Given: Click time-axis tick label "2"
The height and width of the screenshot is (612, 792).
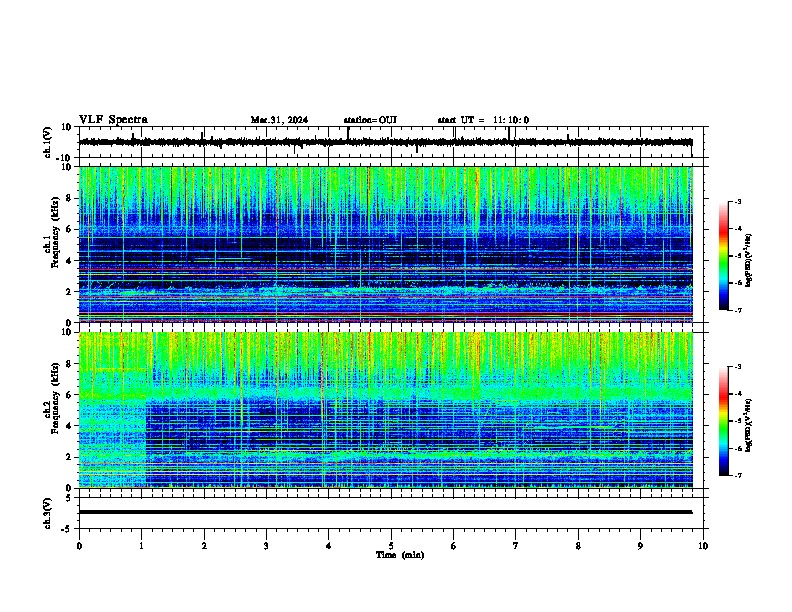Looking at the screenshot, I should 204,546.
